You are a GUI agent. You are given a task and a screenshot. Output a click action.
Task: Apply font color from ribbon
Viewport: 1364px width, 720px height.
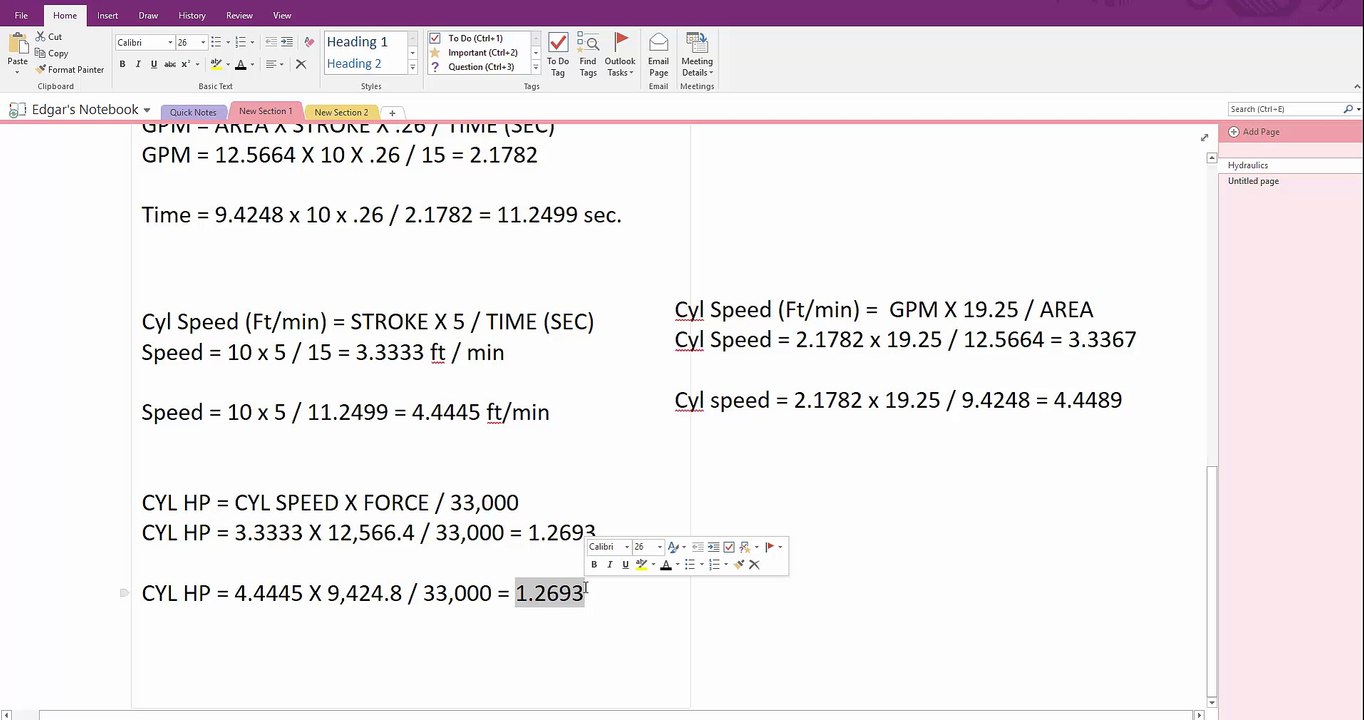coord(241,64)
